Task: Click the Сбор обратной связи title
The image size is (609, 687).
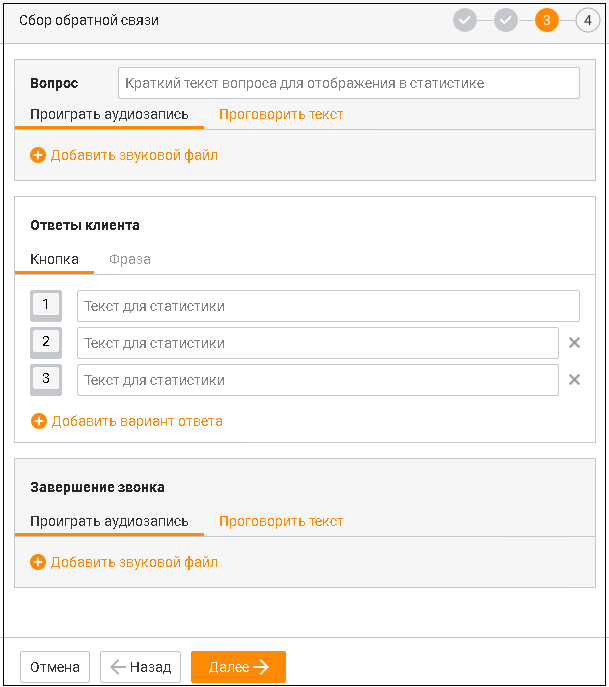Action: 89,20
